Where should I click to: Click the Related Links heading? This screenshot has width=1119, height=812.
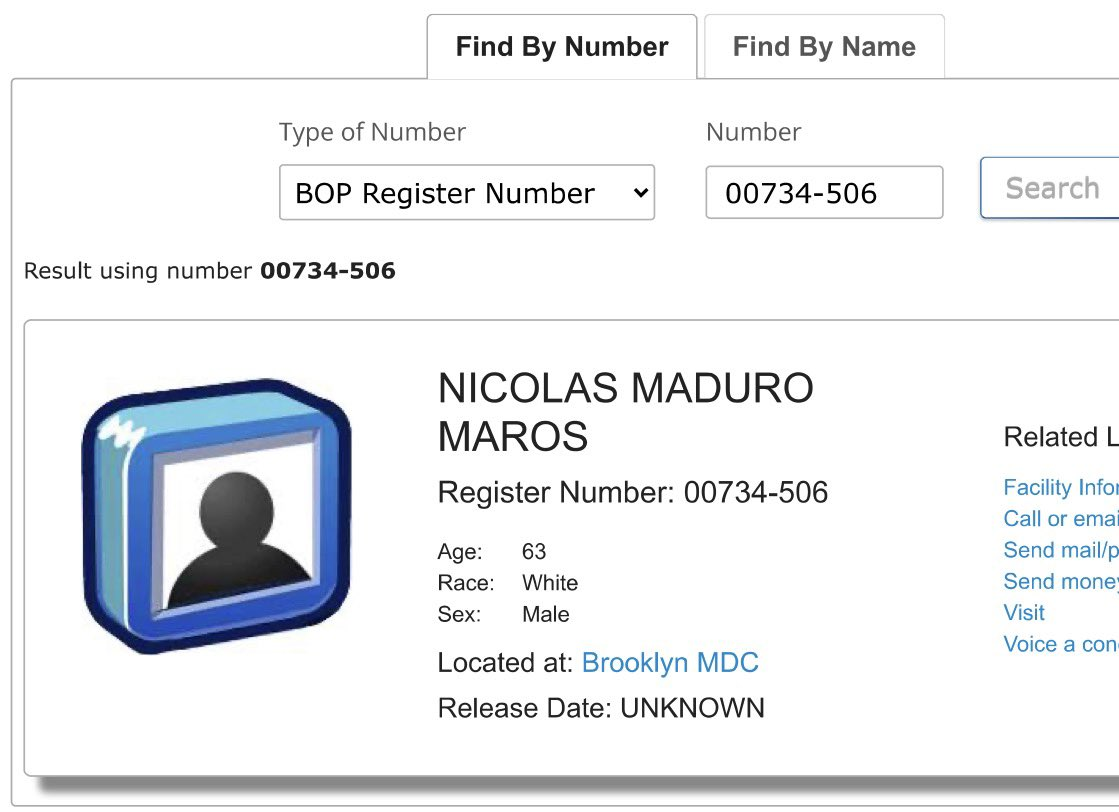pyautogui.click(x=1060, y=437)
